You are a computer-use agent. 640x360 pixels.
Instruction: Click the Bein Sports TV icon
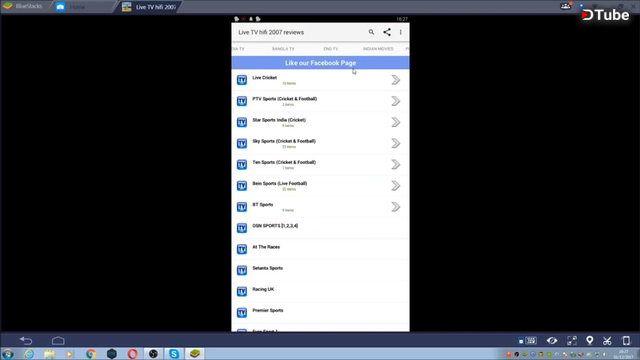coord(242,186)
